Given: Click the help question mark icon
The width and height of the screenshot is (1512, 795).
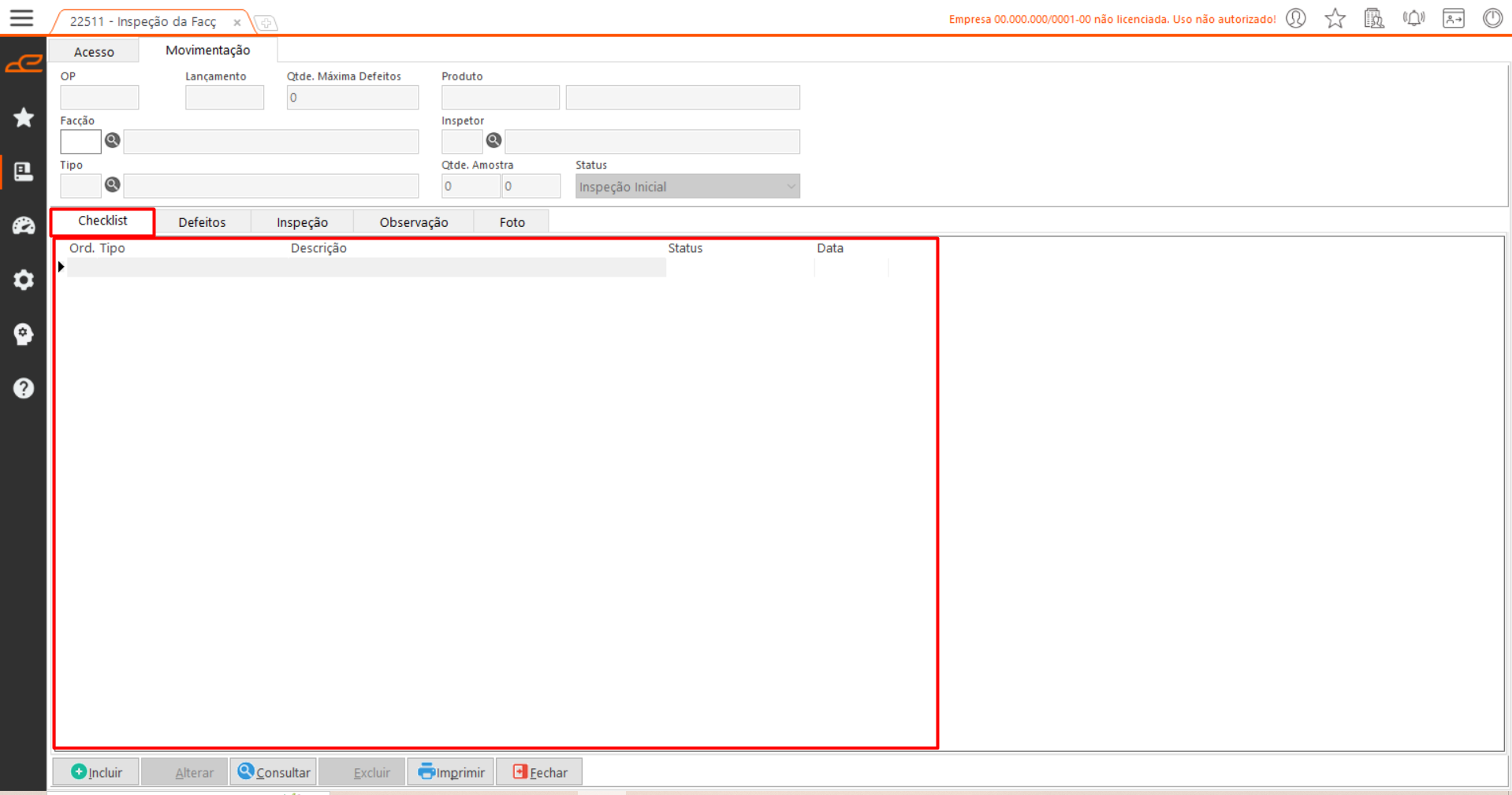Looking at the screenshot, I should coord(24,388).
